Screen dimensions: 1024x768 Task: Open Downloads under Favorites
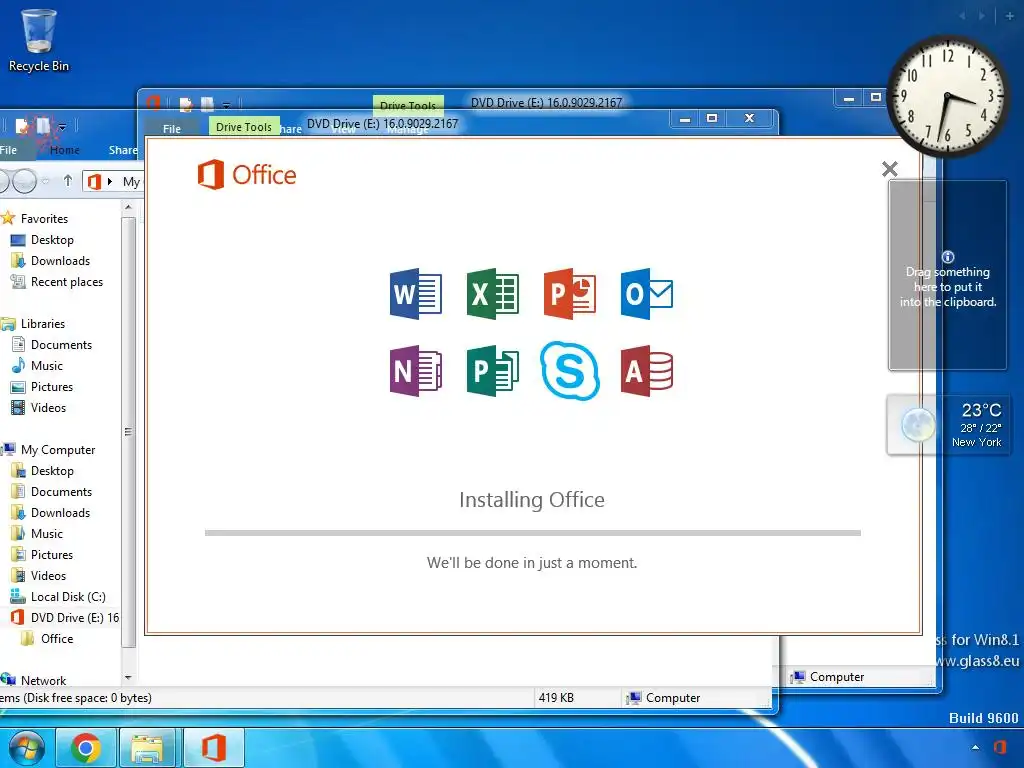tap(50, 261)
